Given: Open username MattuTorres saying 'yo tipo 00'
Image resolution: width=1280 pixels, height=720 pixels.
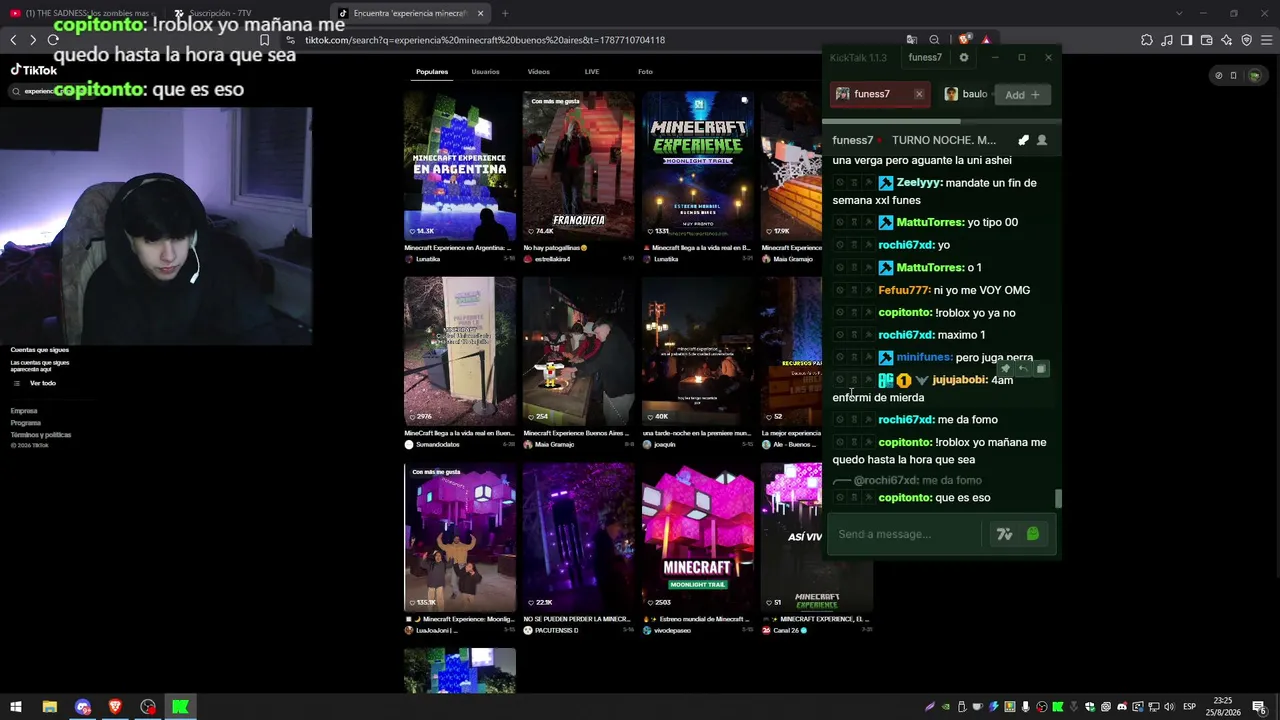Looking at the screenshot, I should (x=930, y=222).
